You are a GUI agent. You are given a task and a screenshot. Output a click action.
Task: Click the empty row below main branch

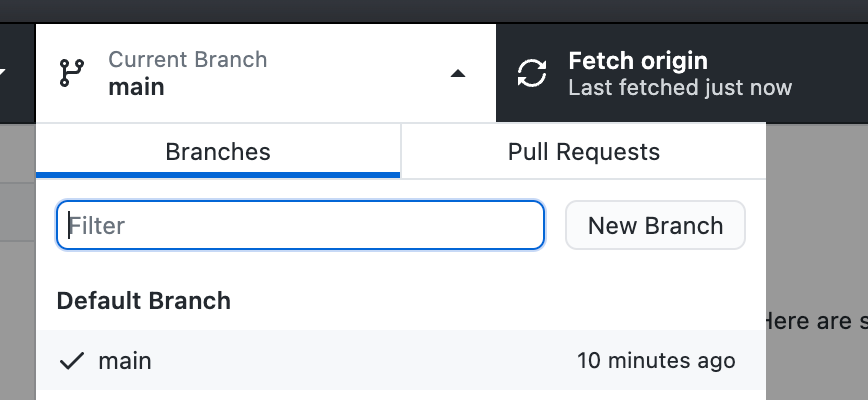point(400,395)
